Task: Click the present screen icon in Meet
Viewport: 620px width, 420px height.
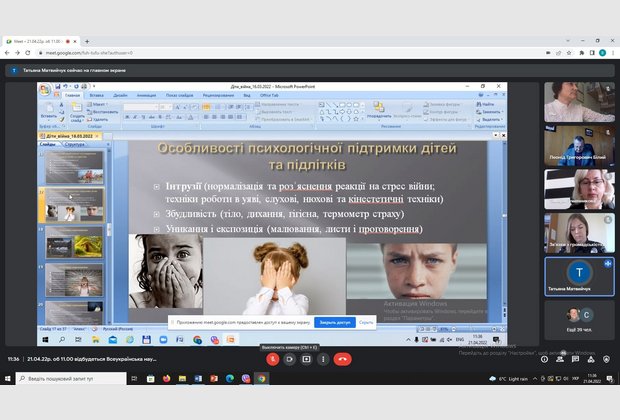Action: [x=307, y=359]
